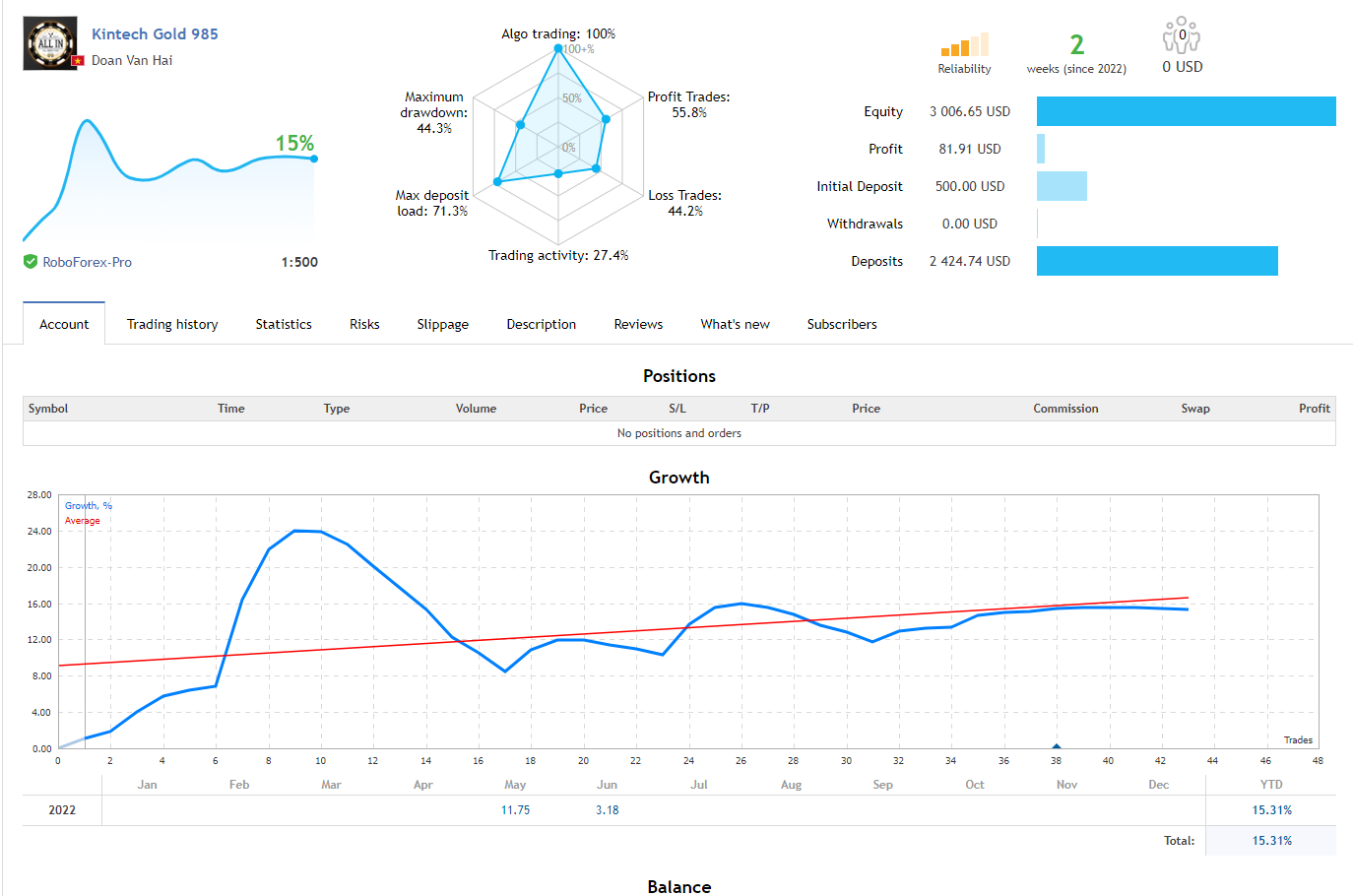This screenshot has width=1353, height=896.
Task: Click the YTD column header
Action: tap(1271, 785)
